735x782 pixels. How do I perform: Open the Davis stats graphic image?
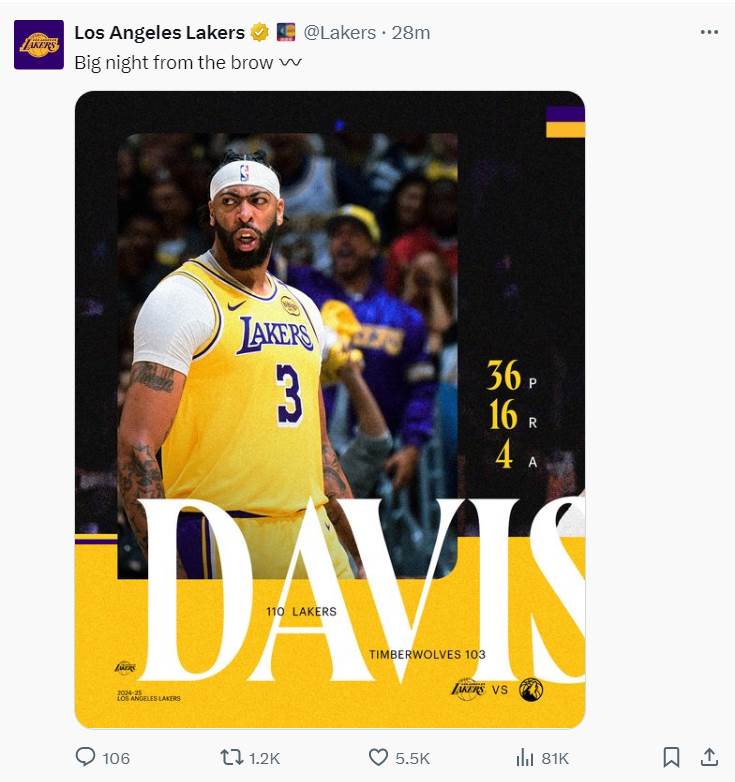tap(330, 409)
